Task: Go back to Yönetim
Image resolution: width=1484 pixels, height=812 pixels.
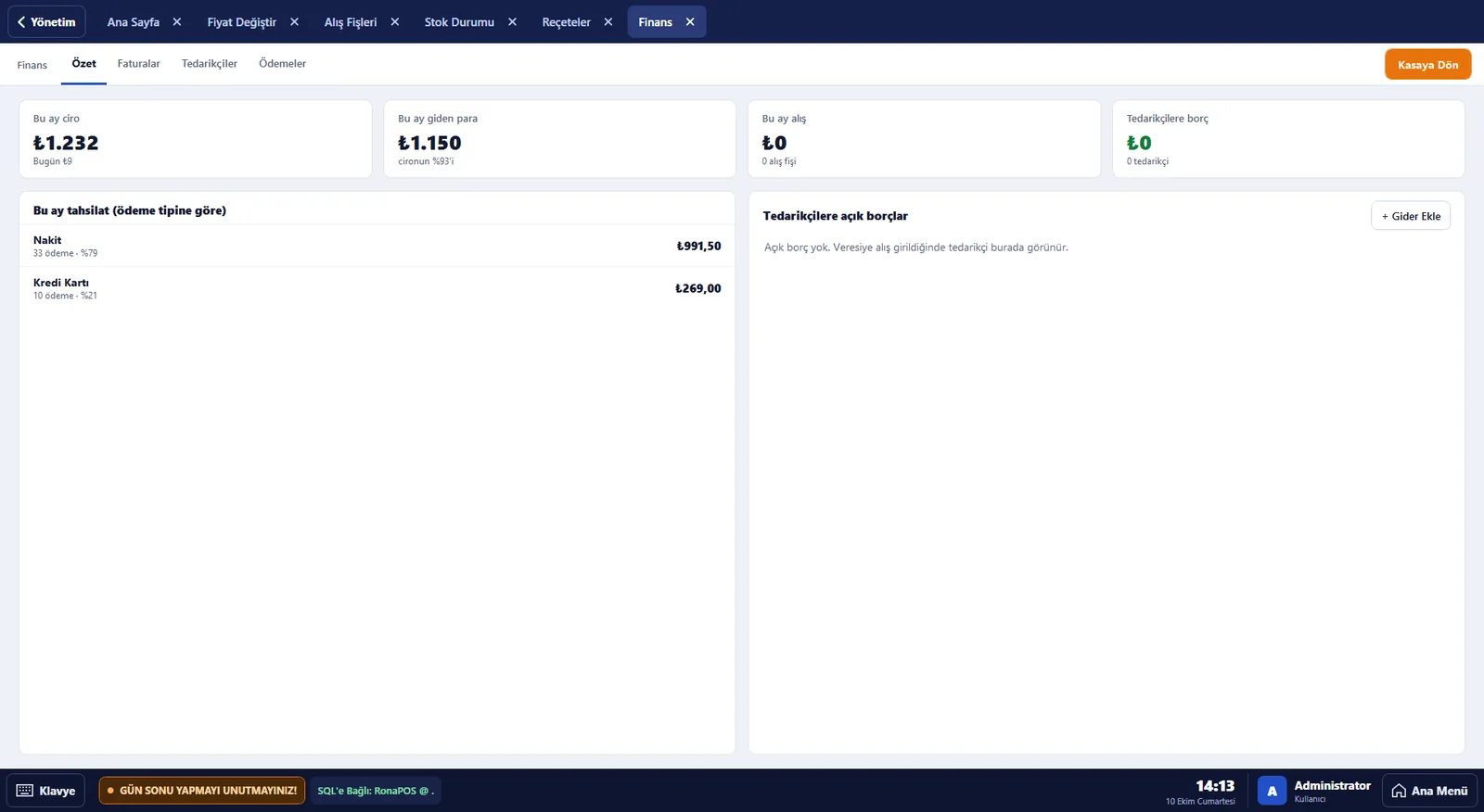Action: (46, 22)
